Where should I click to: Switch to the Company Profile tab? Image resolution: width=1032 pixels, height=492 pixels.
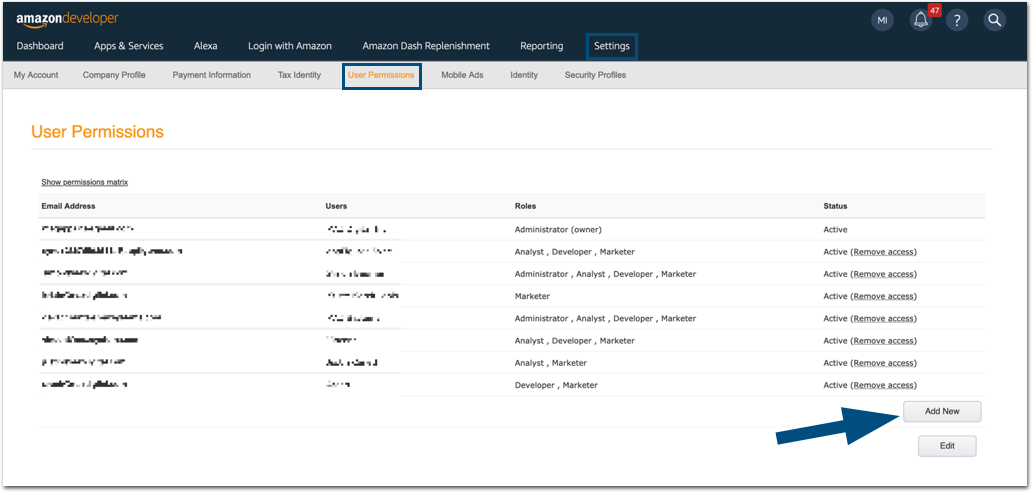click(x=114, y=75)
